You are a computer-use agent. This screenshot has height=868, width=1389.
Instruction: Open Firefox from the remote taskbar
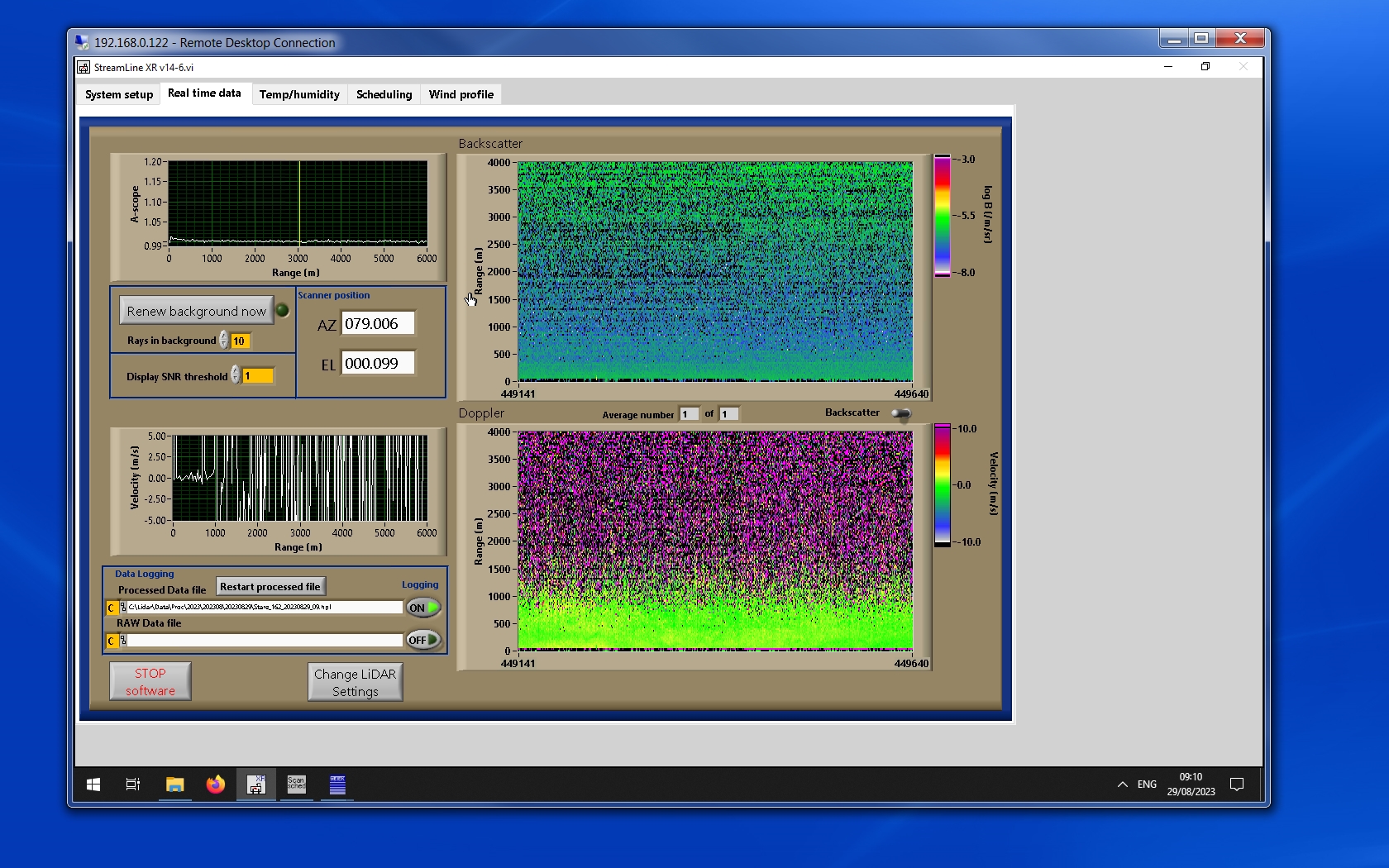(x=216, y=785)
